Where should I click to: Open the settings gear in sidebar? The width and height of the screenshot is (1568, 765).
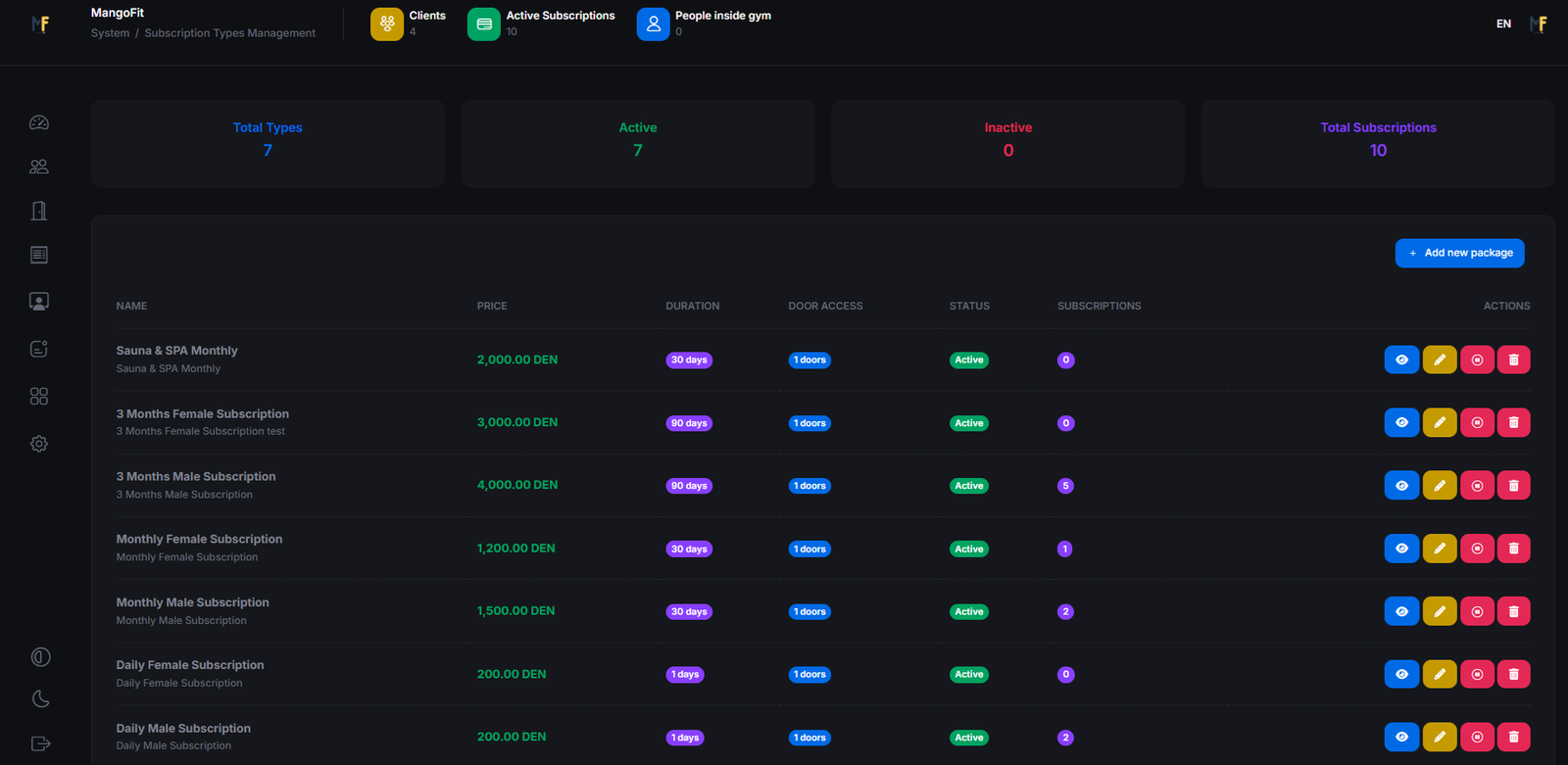coord(39,444)
